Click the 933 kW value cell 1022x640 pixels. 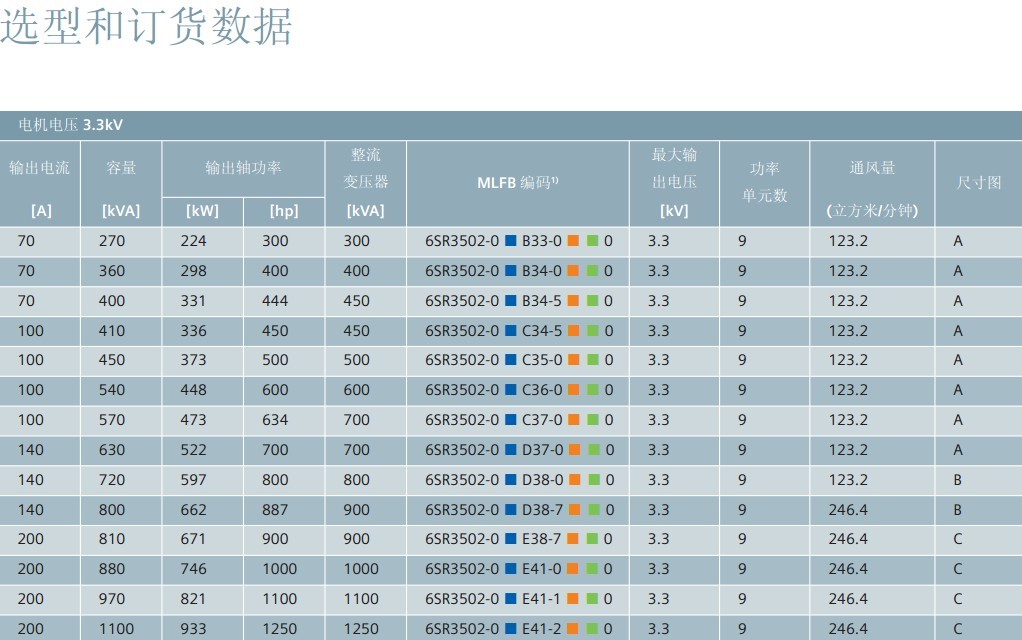pyautogui.click(x=194, y=629)
